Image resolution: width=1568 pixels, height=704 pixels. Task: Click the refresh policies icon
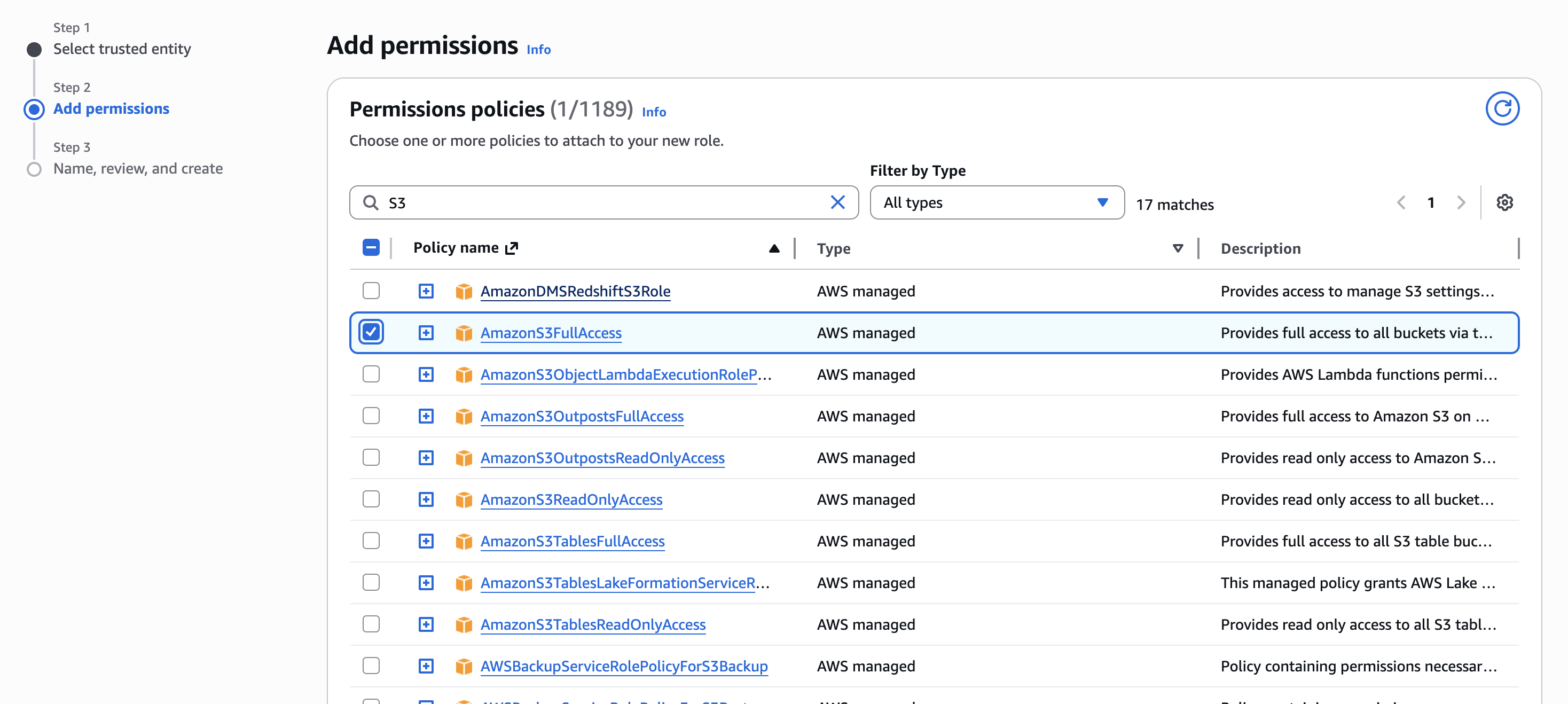(x=1503, y=108)
